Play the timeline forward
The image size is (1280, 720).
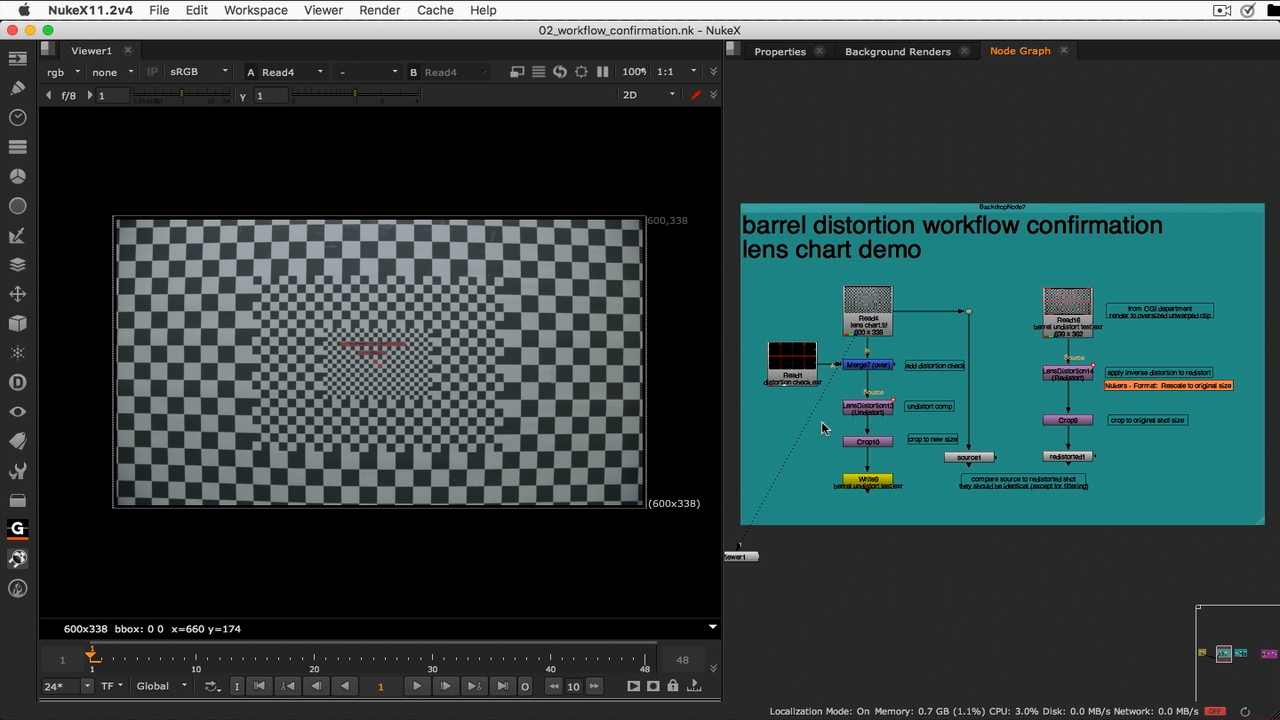(x=417, y=686)
